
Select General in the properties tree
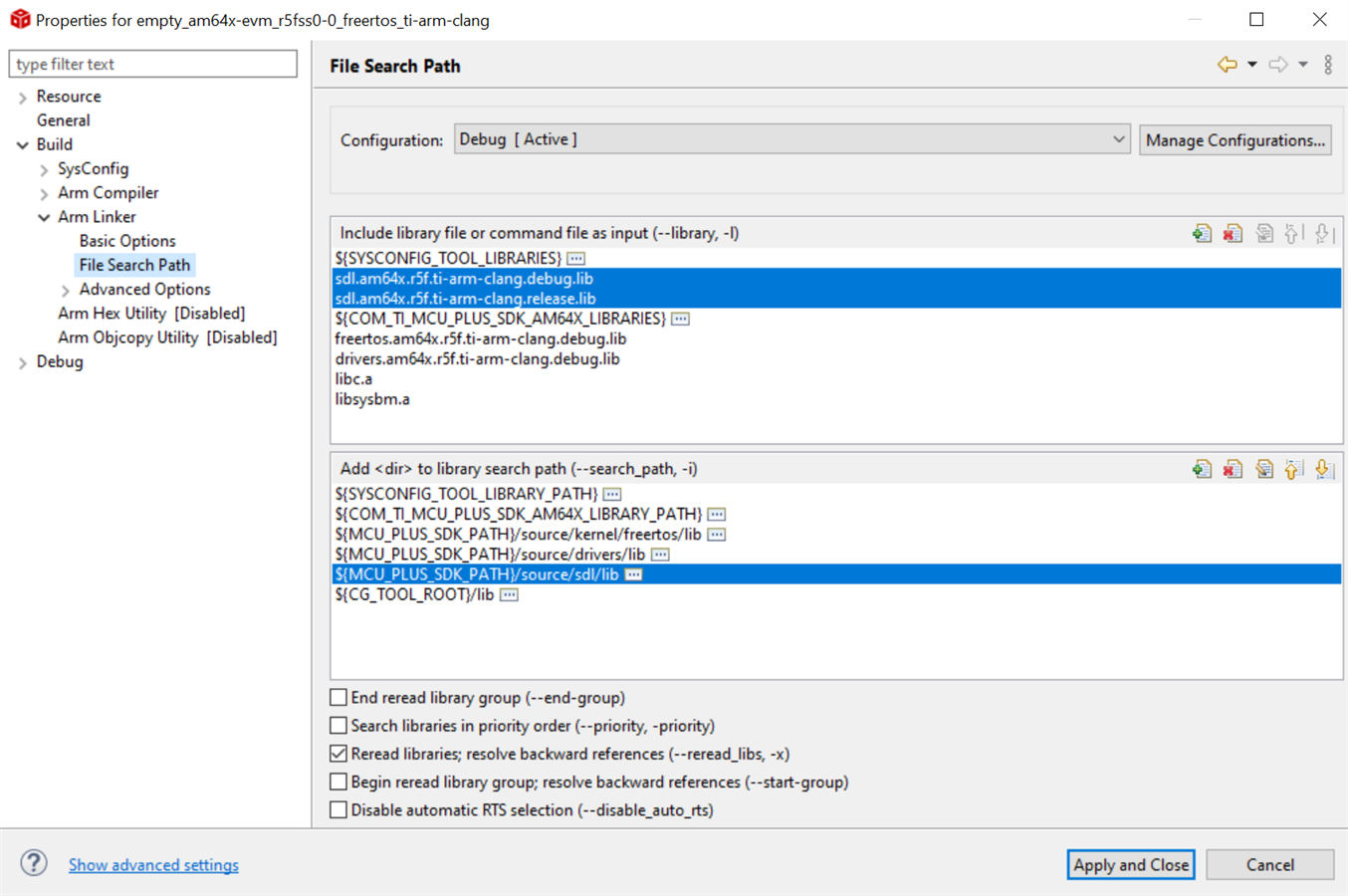coord(63,120)
